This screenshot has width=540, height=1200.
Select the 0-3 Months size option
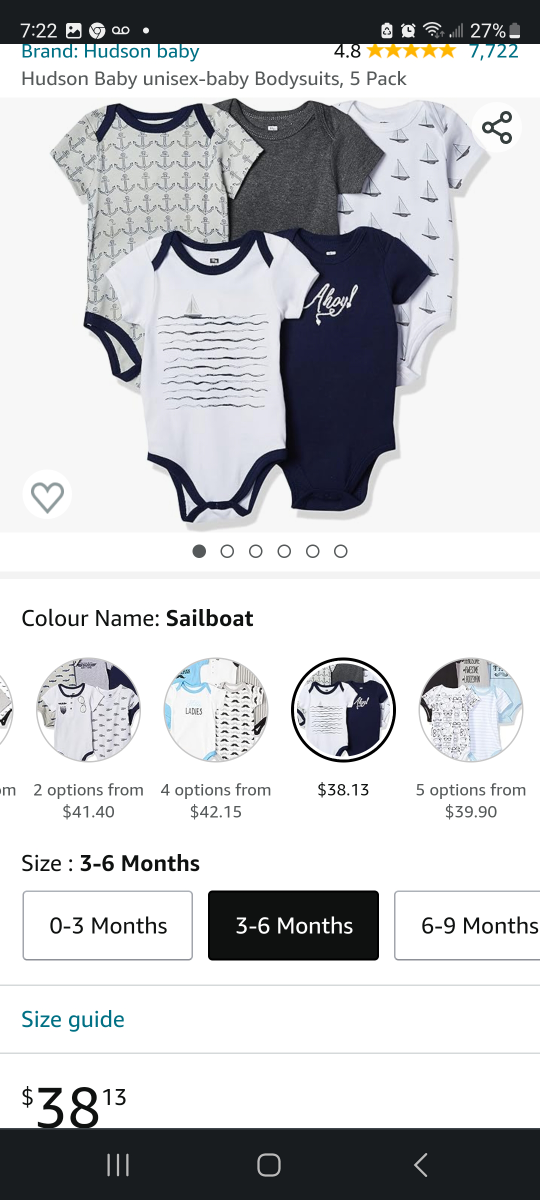108,926
